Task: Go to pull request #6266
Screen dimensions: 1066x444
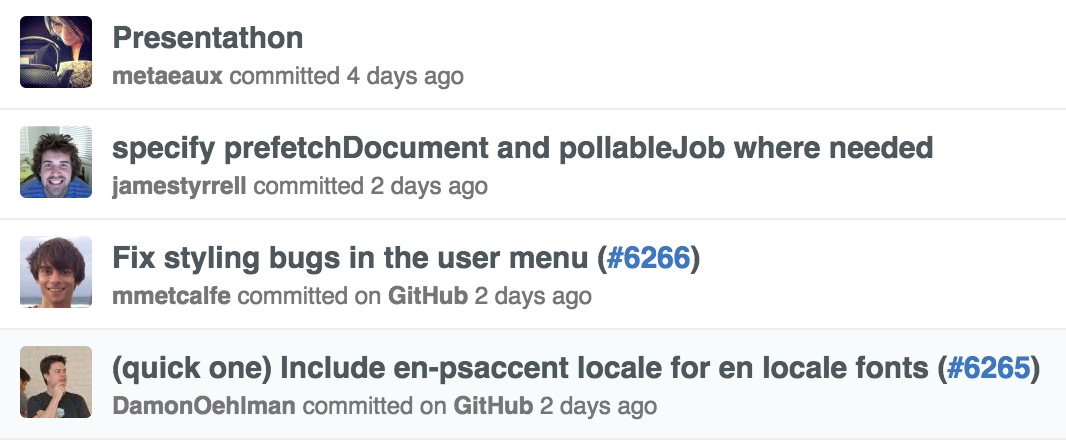Action: pos(648,258)
